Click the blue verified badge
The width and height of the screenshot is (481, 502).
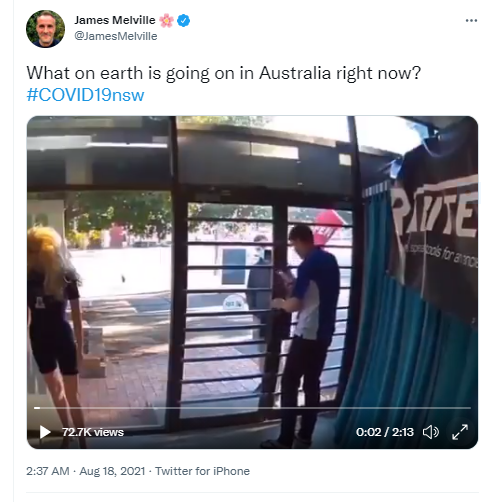(183, 21)
